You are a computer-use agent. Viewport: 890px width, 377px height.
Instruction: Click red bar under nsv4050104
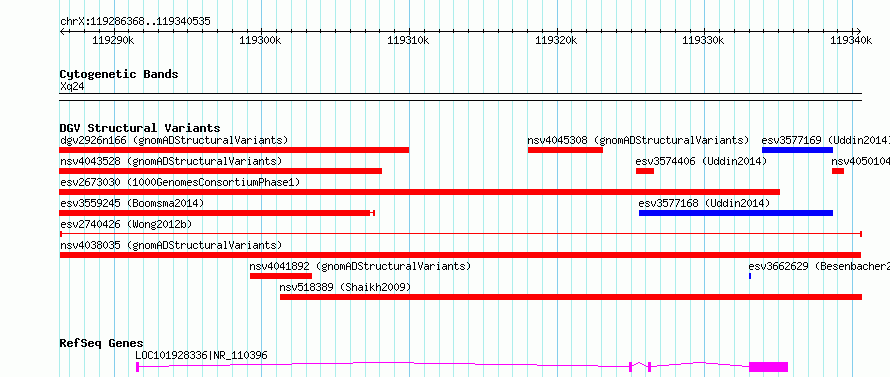pyautogui.click(x=838, y=171)
